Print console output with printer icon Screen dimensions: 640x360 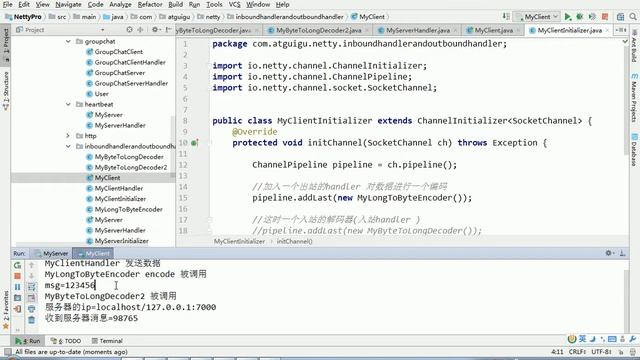31,309
